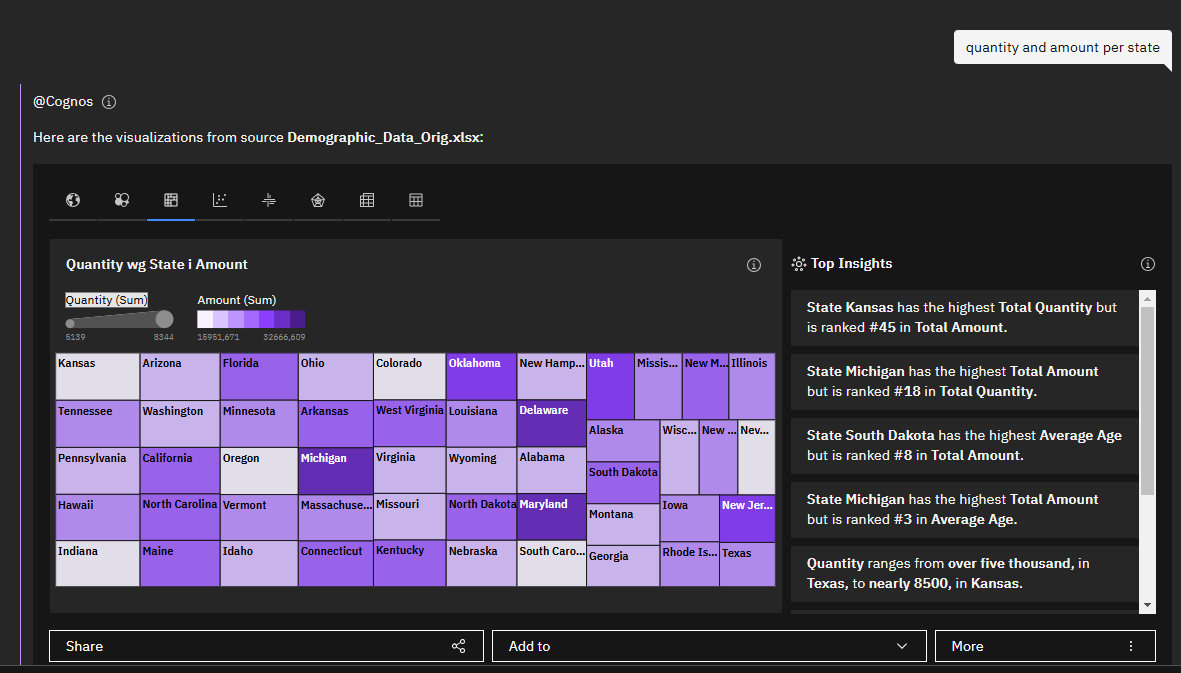
Task: Click the Demographic_Data_Orig.xlsx source name
Action: click(x=385, y=137)
